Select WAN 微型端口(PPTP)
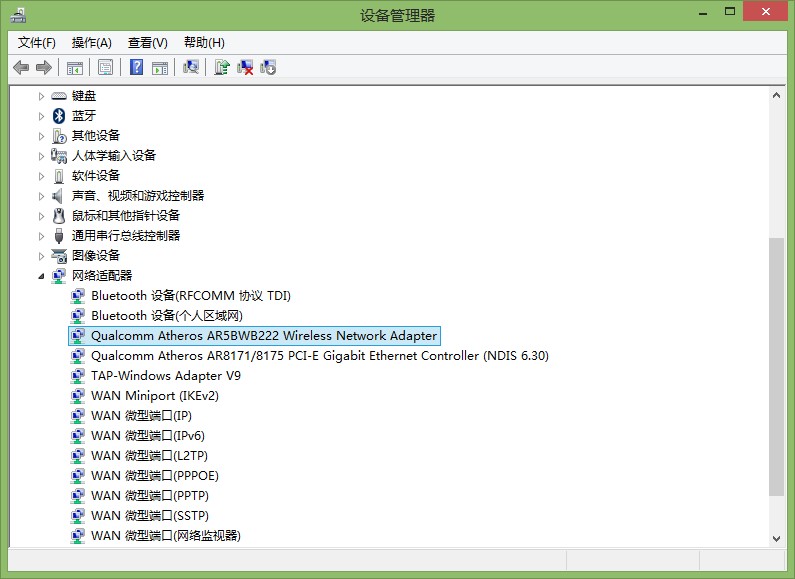The image size is (795, 579). [x=150, y=496]
